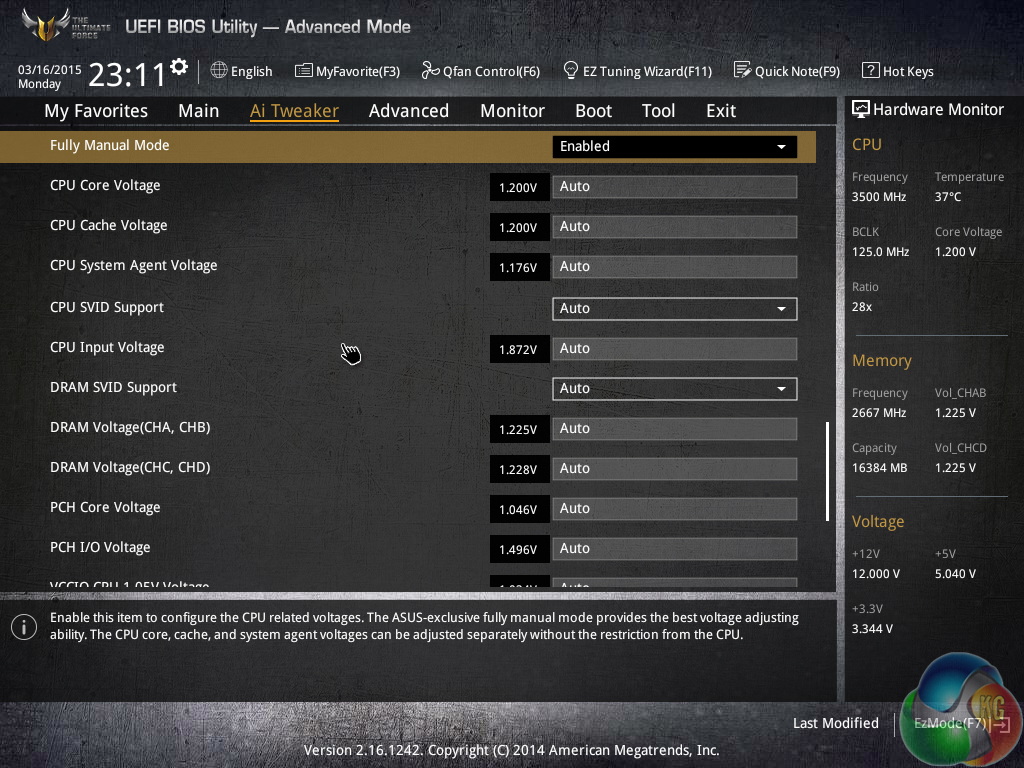Click CPU Input Voltage input field
Screen dimensions: 1024x768
(x=674, y=349)
